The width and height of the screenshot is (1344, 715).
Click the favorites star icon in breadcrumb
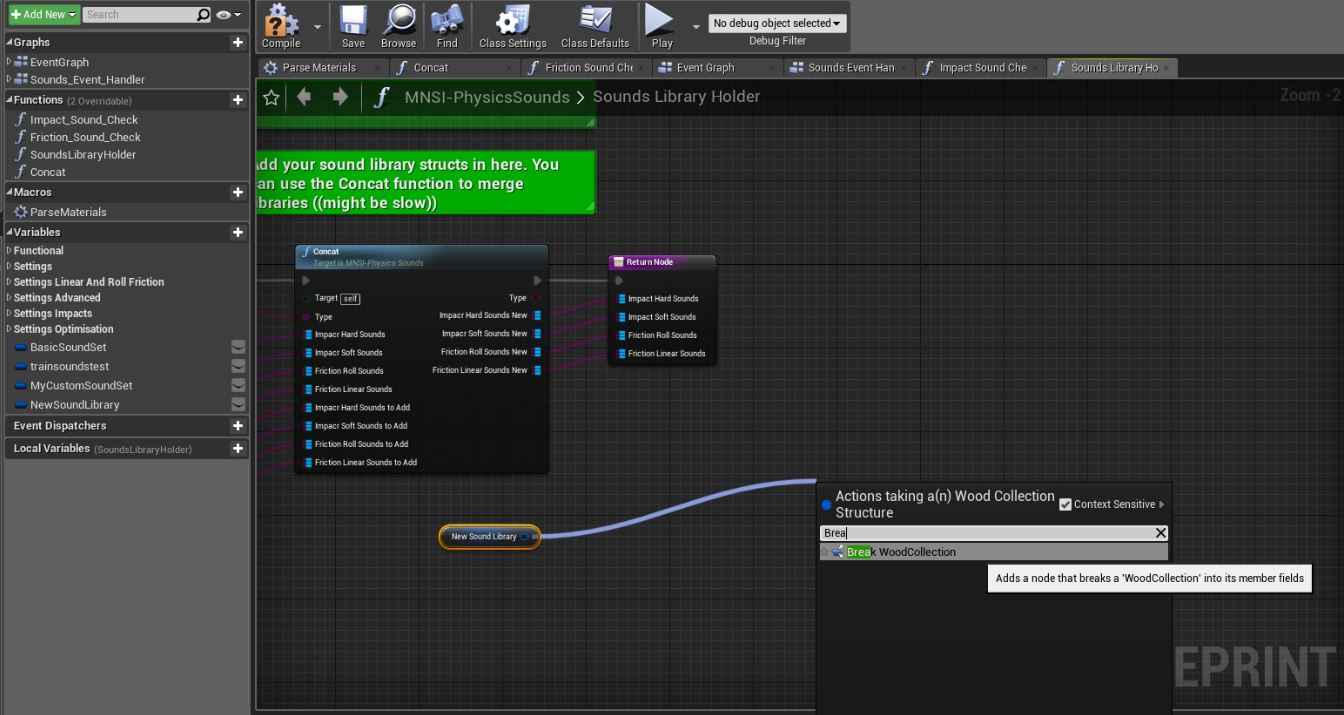[271, 97]
